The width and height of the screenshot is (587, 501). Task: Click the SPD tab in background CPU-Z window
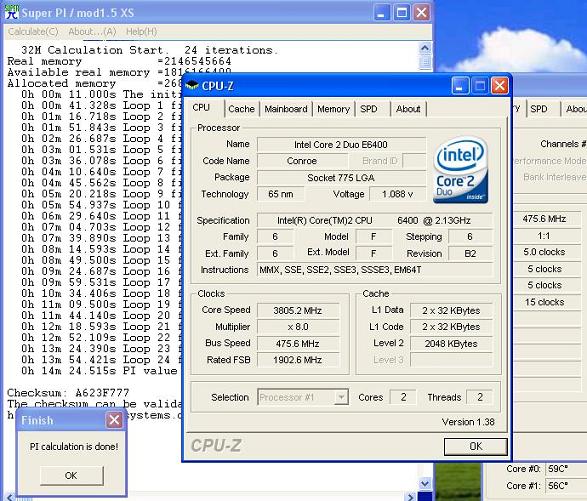point(539,109)
